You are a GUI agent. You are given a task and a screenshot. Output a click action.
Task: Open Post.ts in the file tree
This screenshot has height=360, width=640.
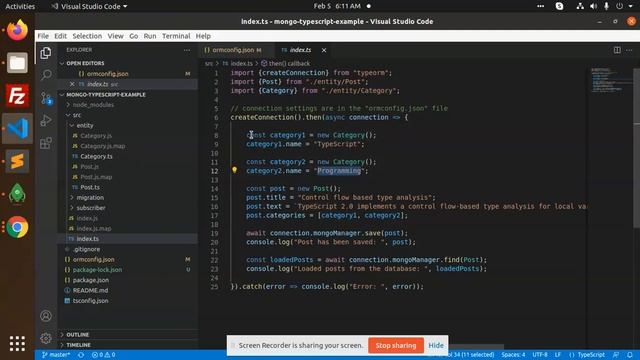[x=90, y=187]
